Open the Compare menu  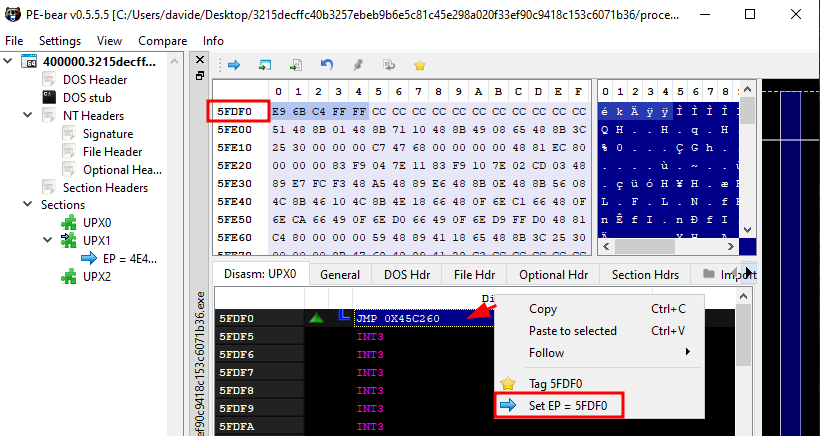point(162,41)
